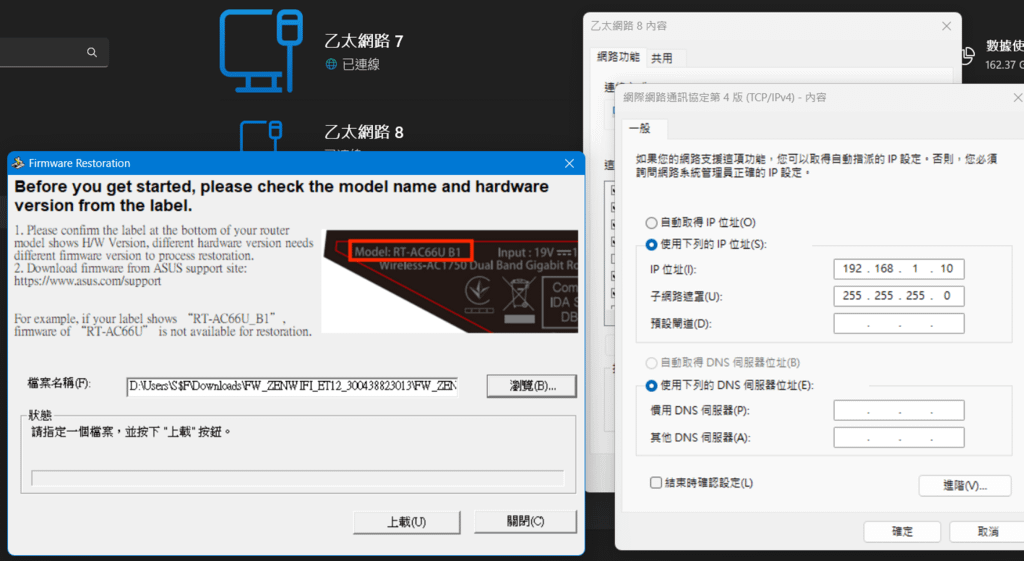Viewport: 1024px width, 561px height.
Task: Select 使用下列的 IP 位址 radio button
Action: point(651,244)
